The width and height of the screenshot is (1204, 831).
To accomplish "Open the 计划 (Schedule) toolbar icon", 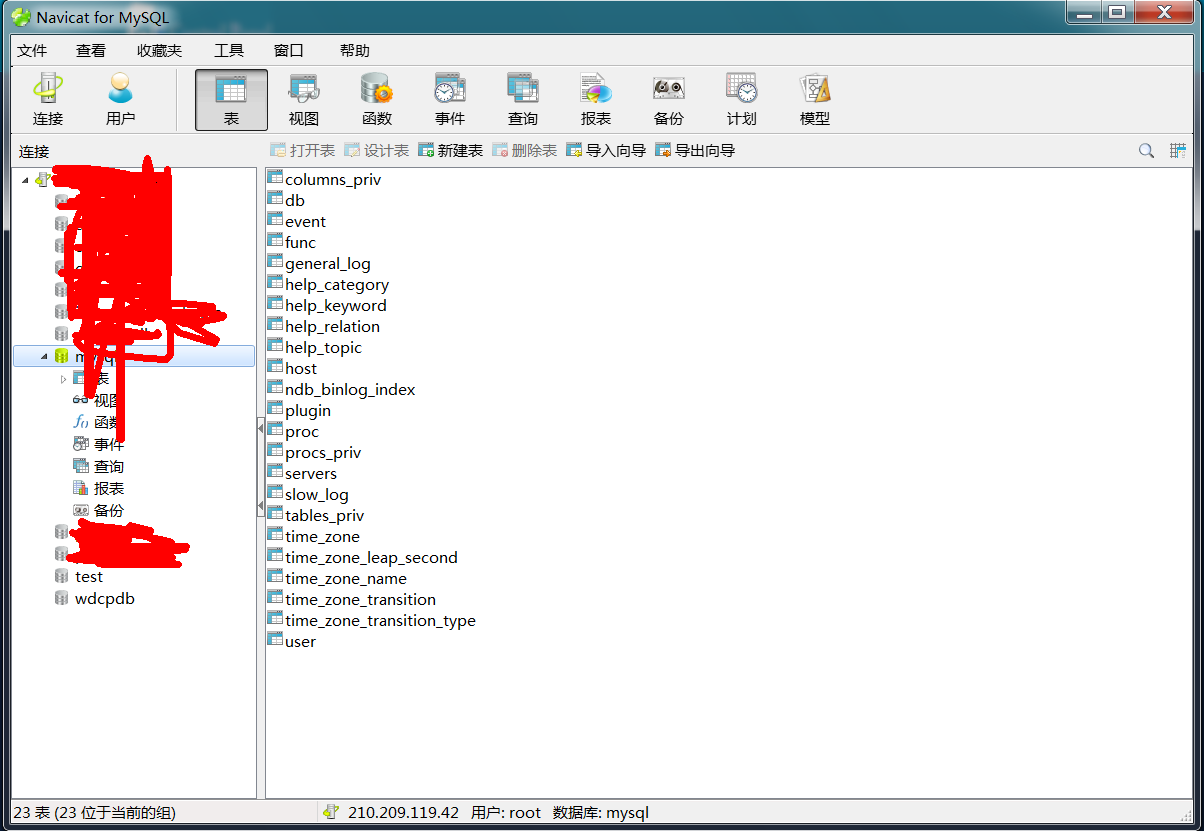I will click(x=741, y=97).
